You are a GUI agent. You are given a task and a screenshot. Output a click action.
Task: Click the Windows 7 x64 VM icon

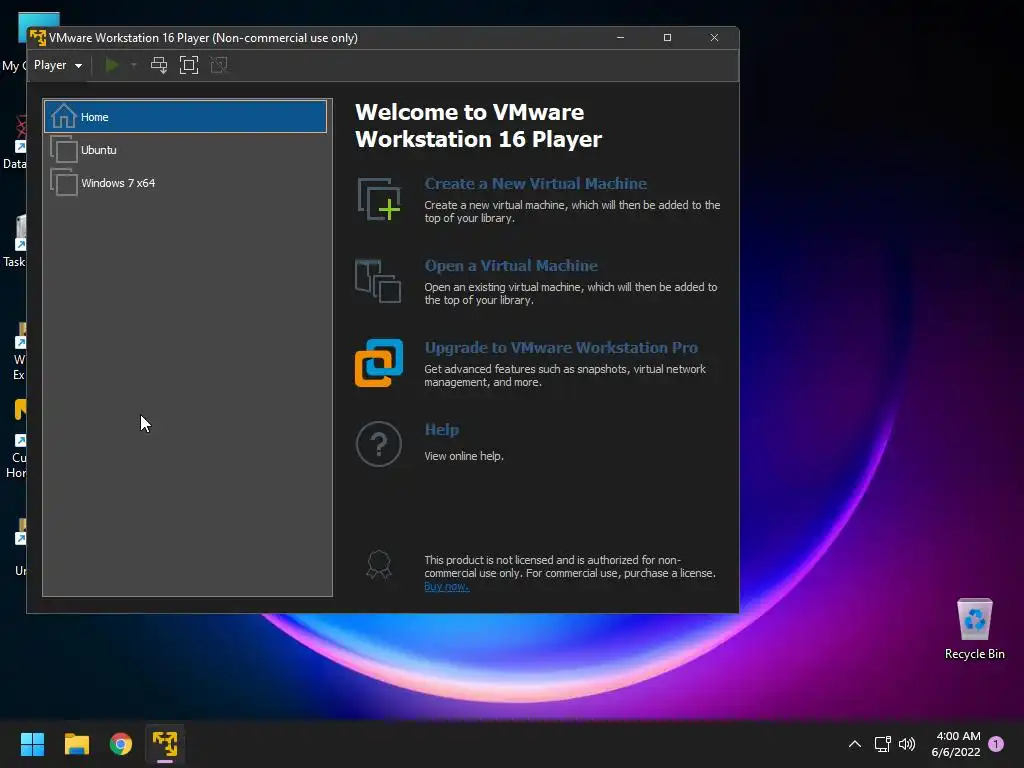[63, 183]
